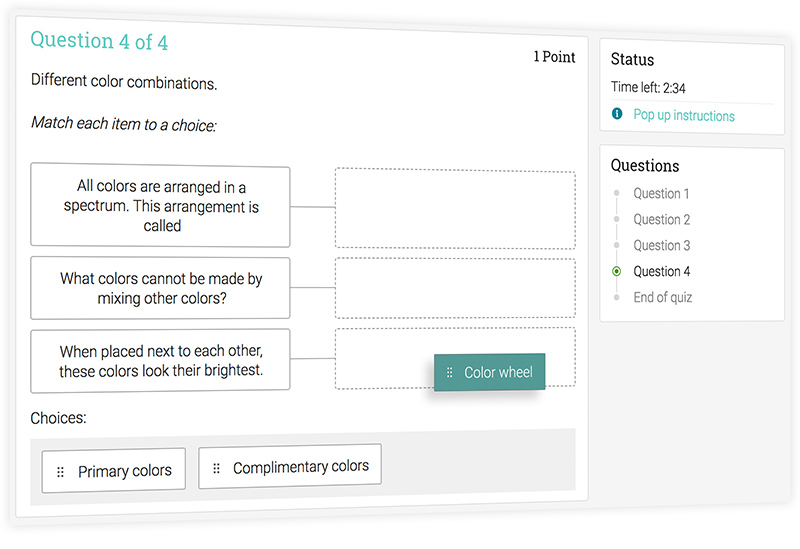Click the drag handle on Color wheel chip
This screenshot has width=800, height=549.
(449, 372)
